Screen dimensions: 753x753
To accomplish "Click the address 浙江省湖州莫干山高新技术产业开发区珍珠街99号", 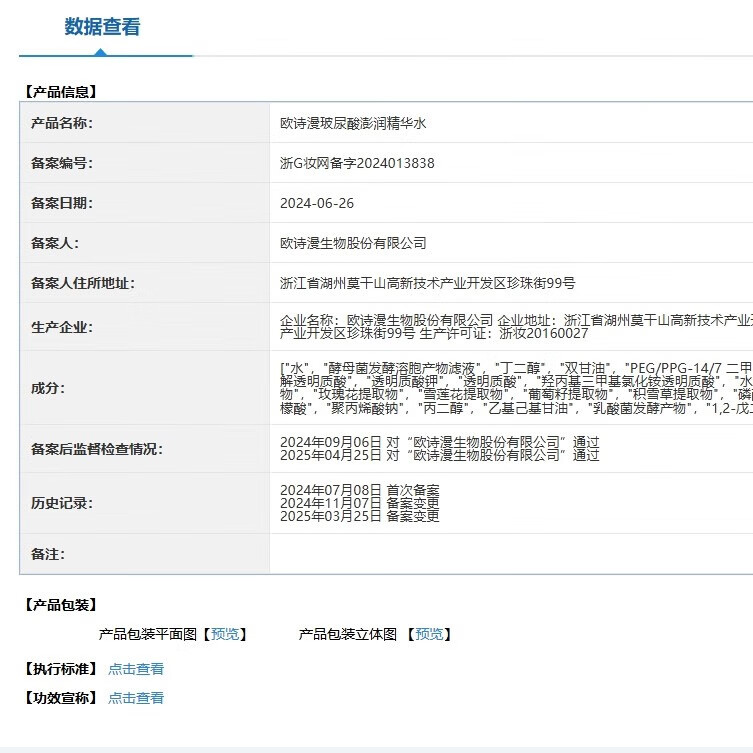I will tap(427, 283).
